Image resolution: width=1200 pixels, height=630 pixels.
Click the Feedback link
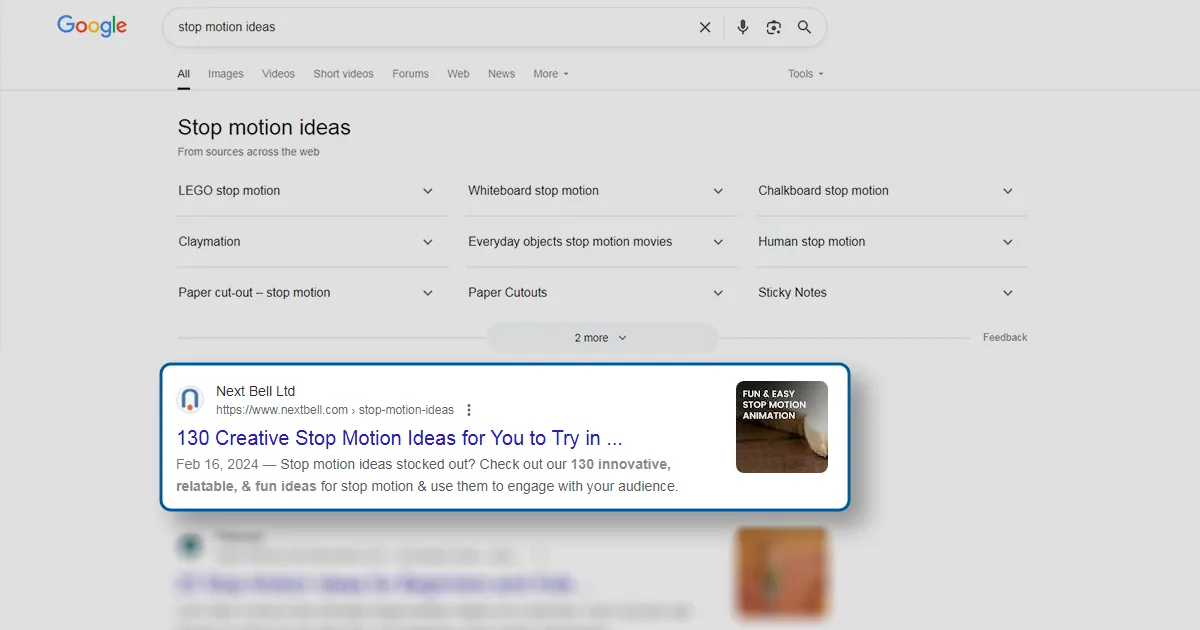click(1005, 338)
